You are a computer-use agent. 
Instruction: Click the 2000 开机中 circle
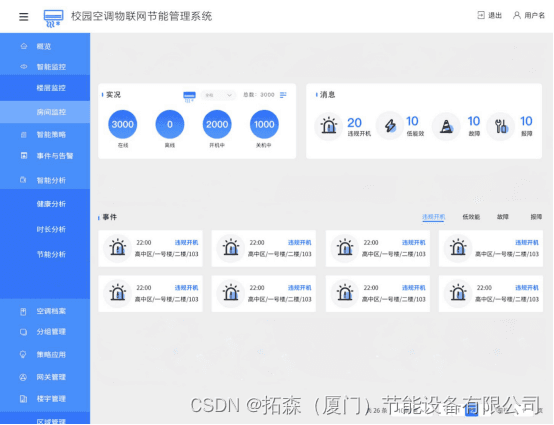217,124
